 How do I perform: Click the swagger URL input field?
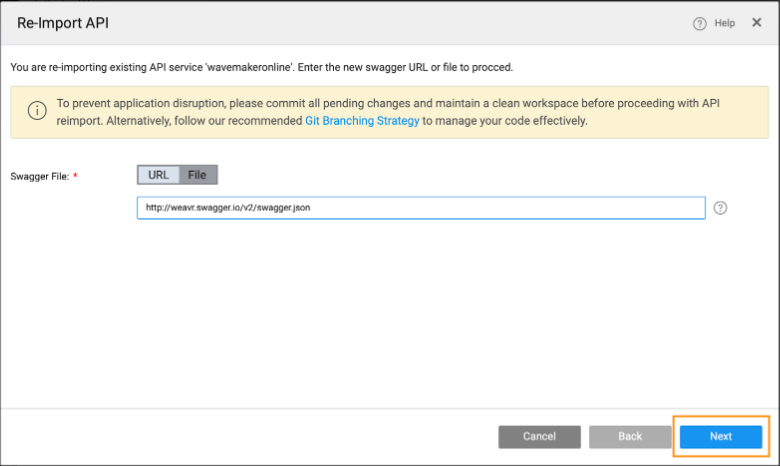[x=420, y=208]
